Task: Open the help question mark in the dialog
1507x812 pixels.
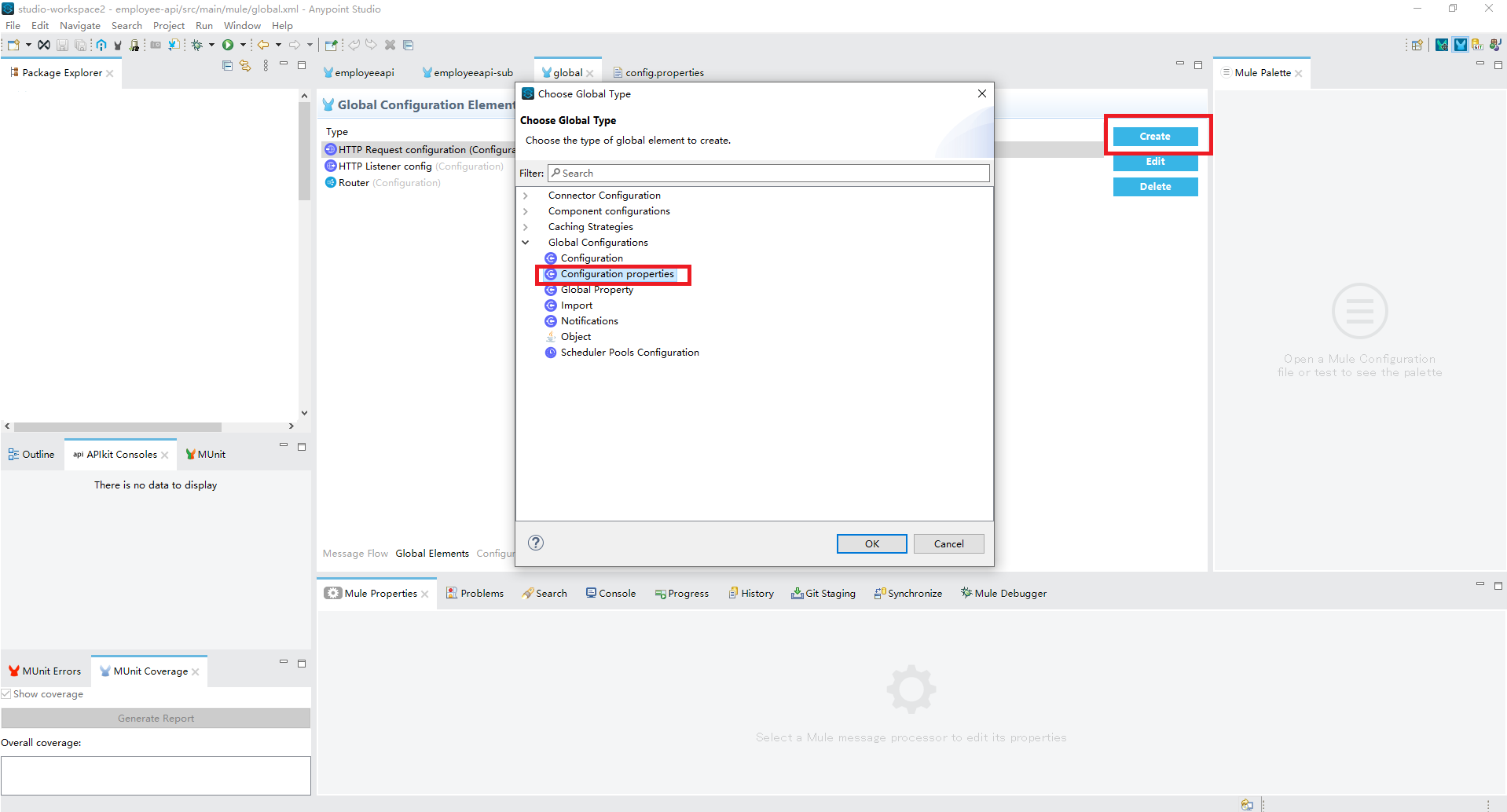Action: tap(536, 543)
